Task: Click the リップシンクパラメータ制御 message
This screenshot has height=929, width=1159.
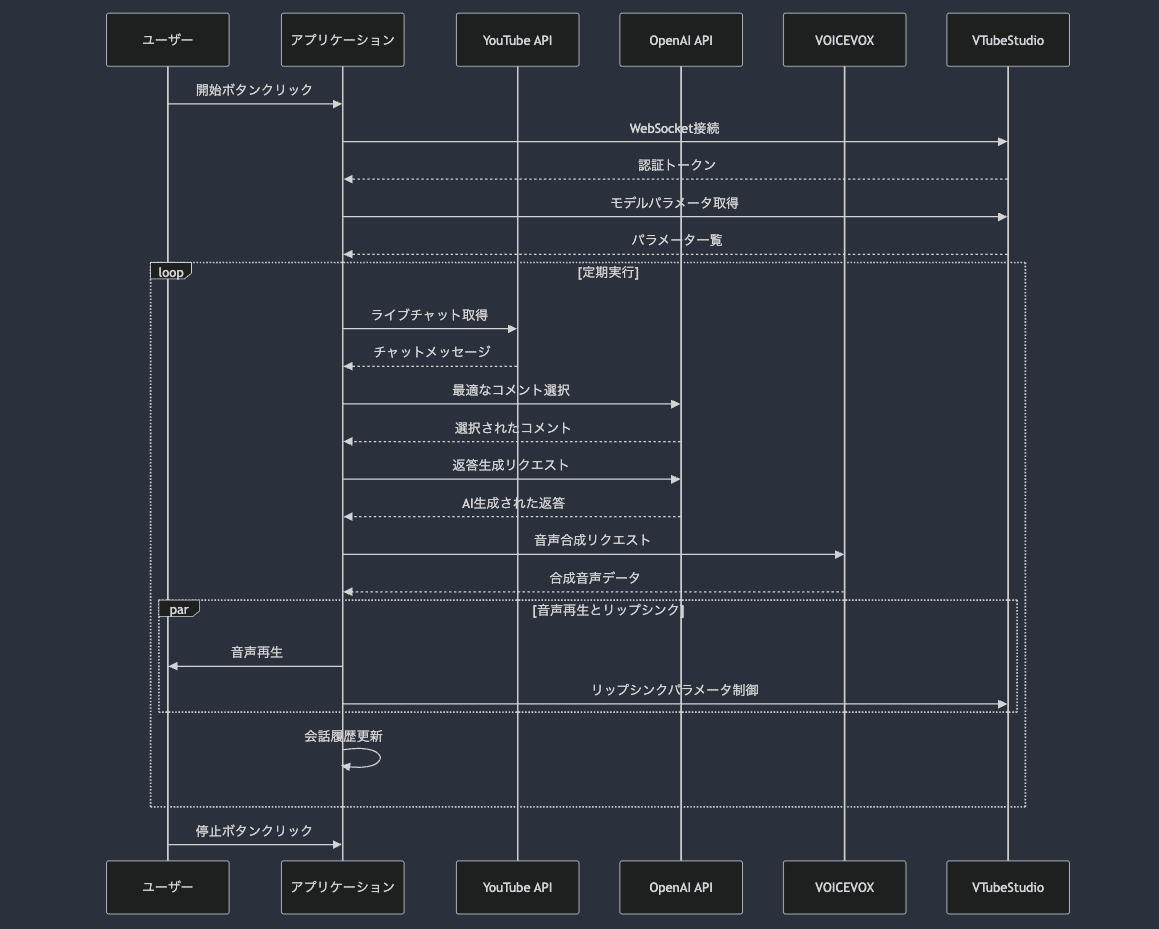Action: pos(675,689)
